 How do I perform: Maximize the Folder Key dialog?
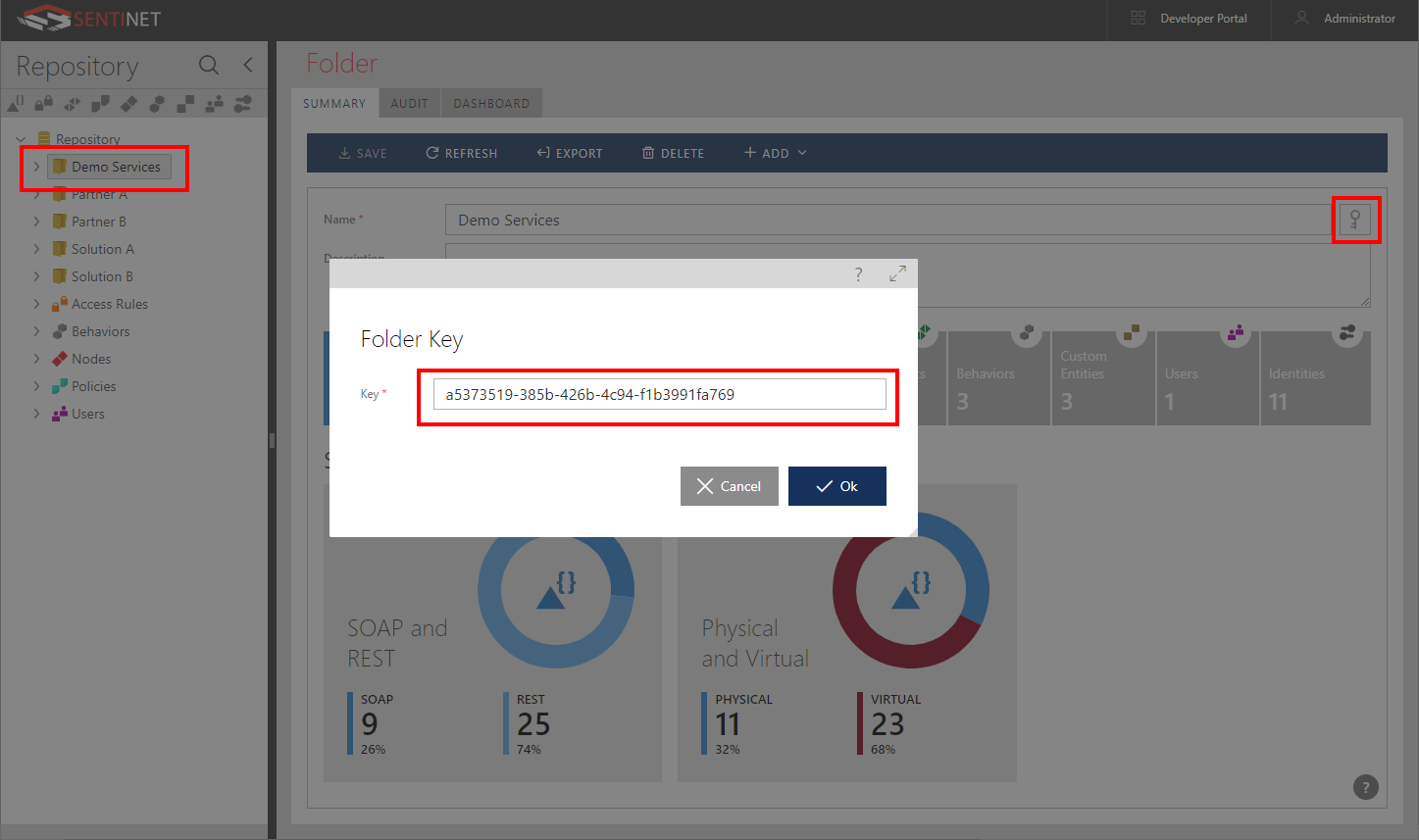[x=897, y=274]
